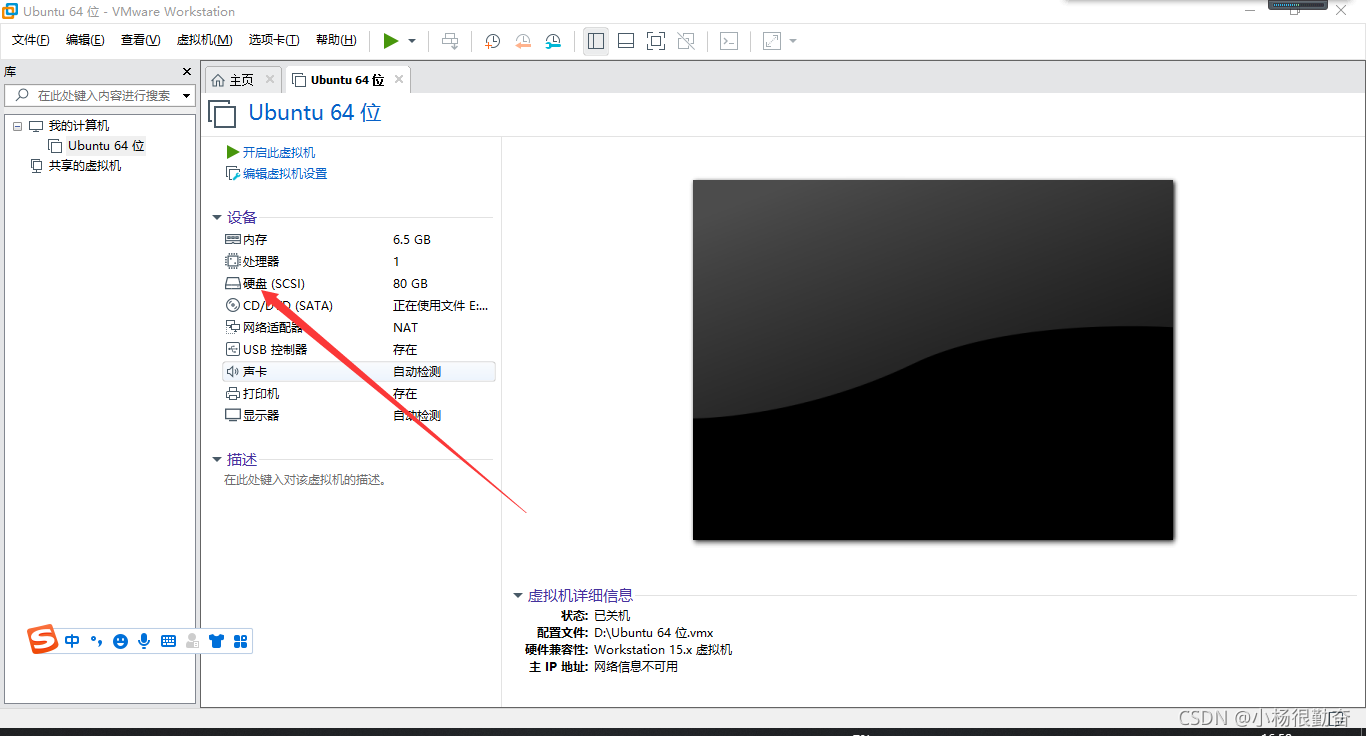The height and width of the screenshot is (736, 1366).
Task: Click the 处理器 processor device row
Action: click(359, 262)
